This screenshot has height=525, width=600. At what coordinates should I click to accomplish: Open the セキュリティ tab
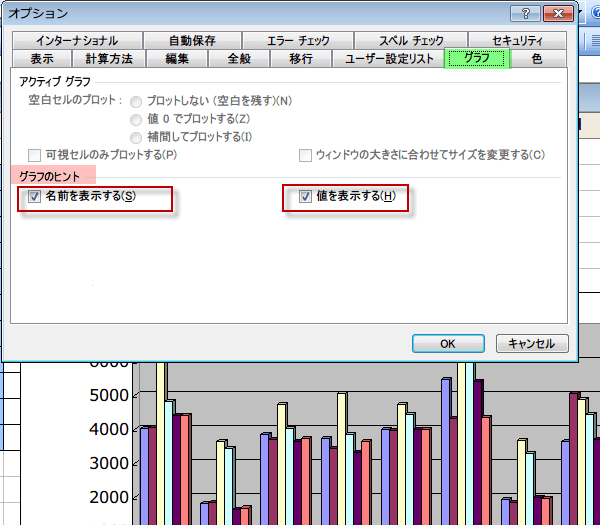point(517,41)
